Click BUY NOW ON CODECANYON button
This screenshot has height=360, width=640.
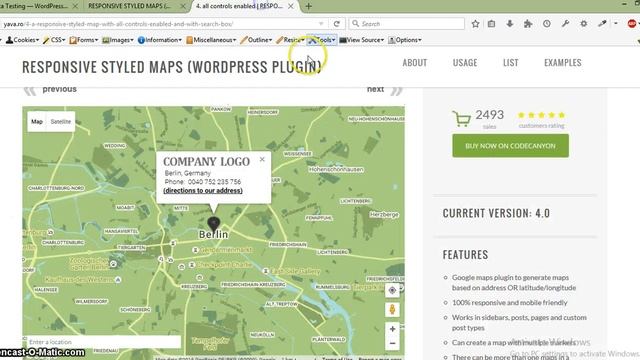[510, 146]
